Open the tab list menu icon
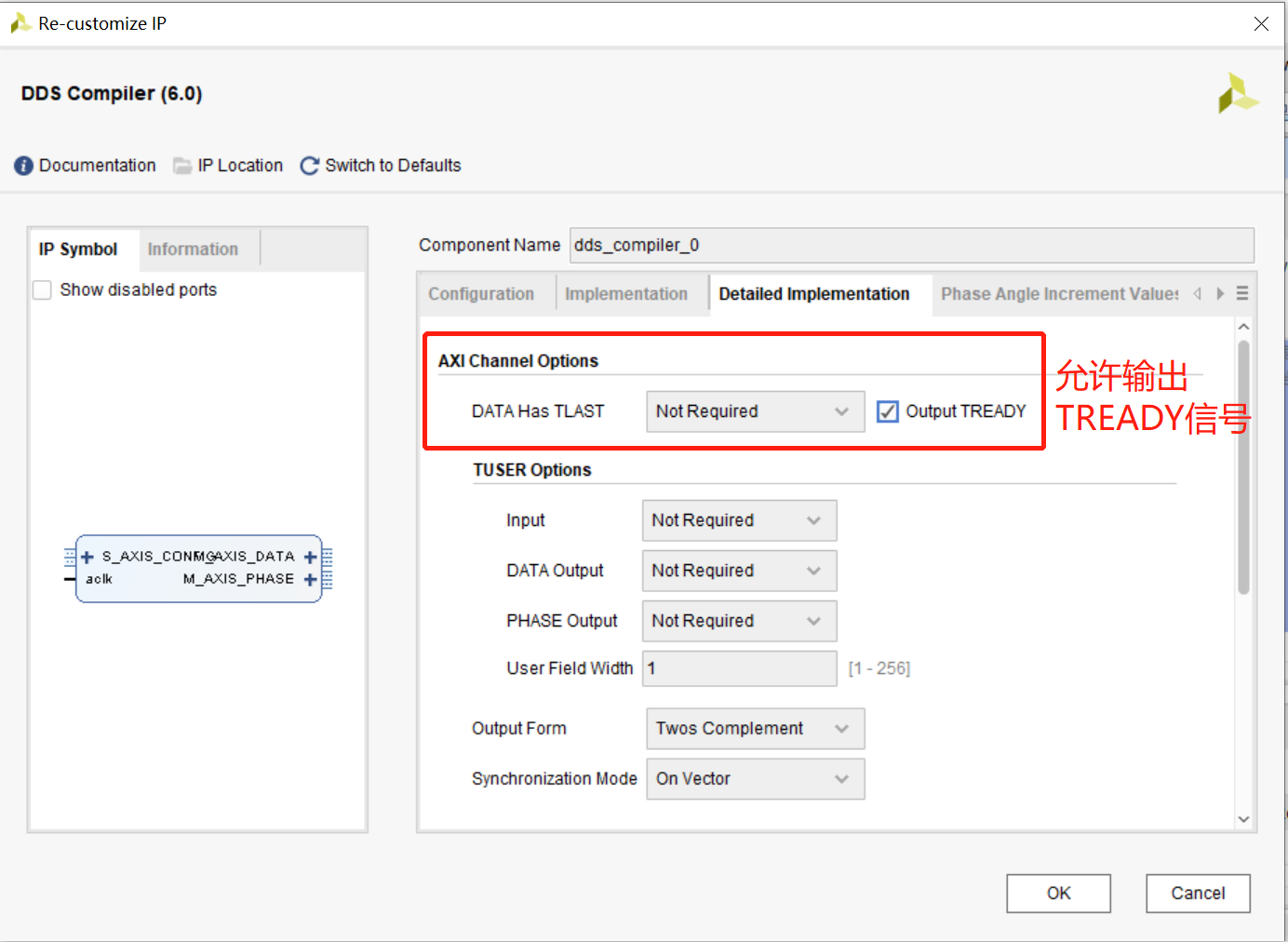 pos(1242,293)
